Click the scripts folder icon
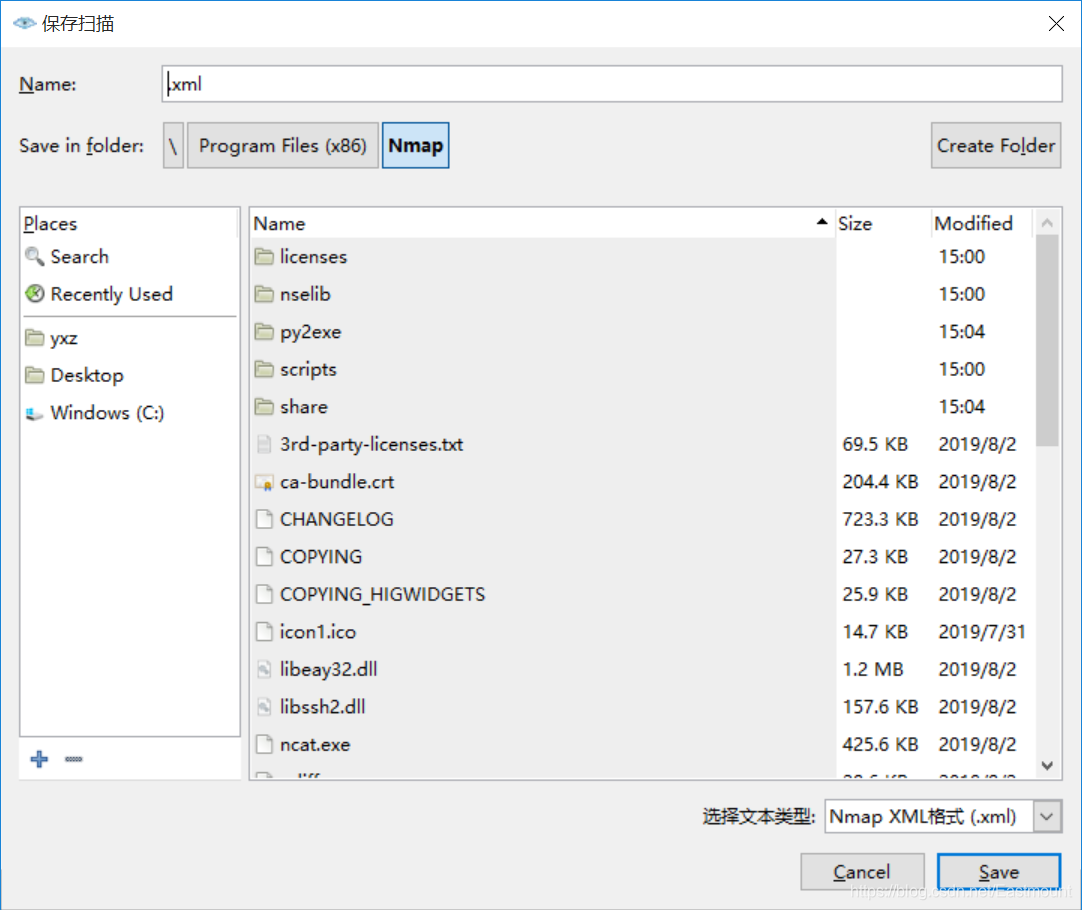Image resolution: width=1082 pixels, height=910 pixels. tap(264, 369)
